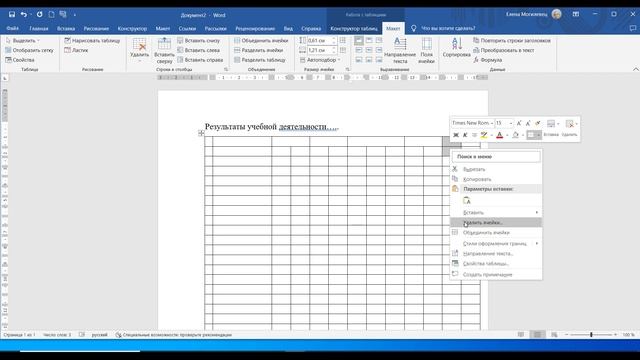Click the Поиск в меню search field
This screenshot has width=640, height=360.
pos(496,157)
